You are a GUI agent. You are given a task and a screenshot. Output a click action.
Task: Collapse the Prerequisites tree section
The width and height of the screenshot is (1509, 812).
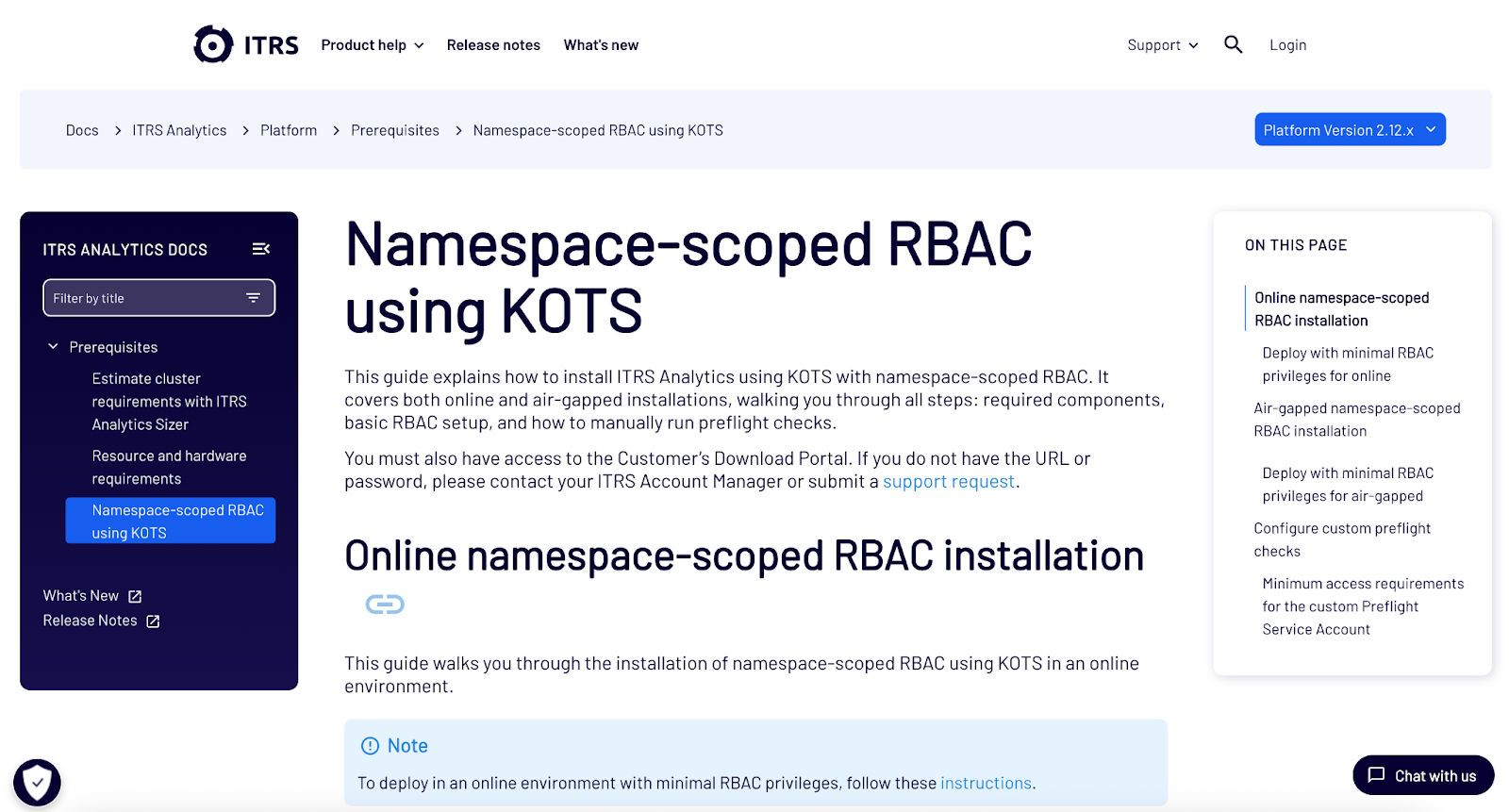(x=53, y=347)
